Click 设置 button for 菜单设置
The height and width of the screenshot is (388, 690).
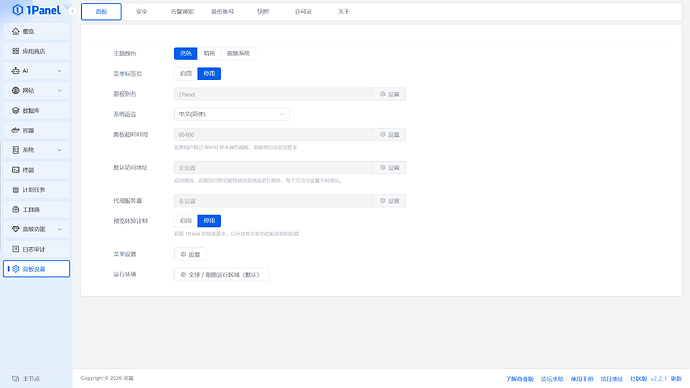[x=190, y=254]
